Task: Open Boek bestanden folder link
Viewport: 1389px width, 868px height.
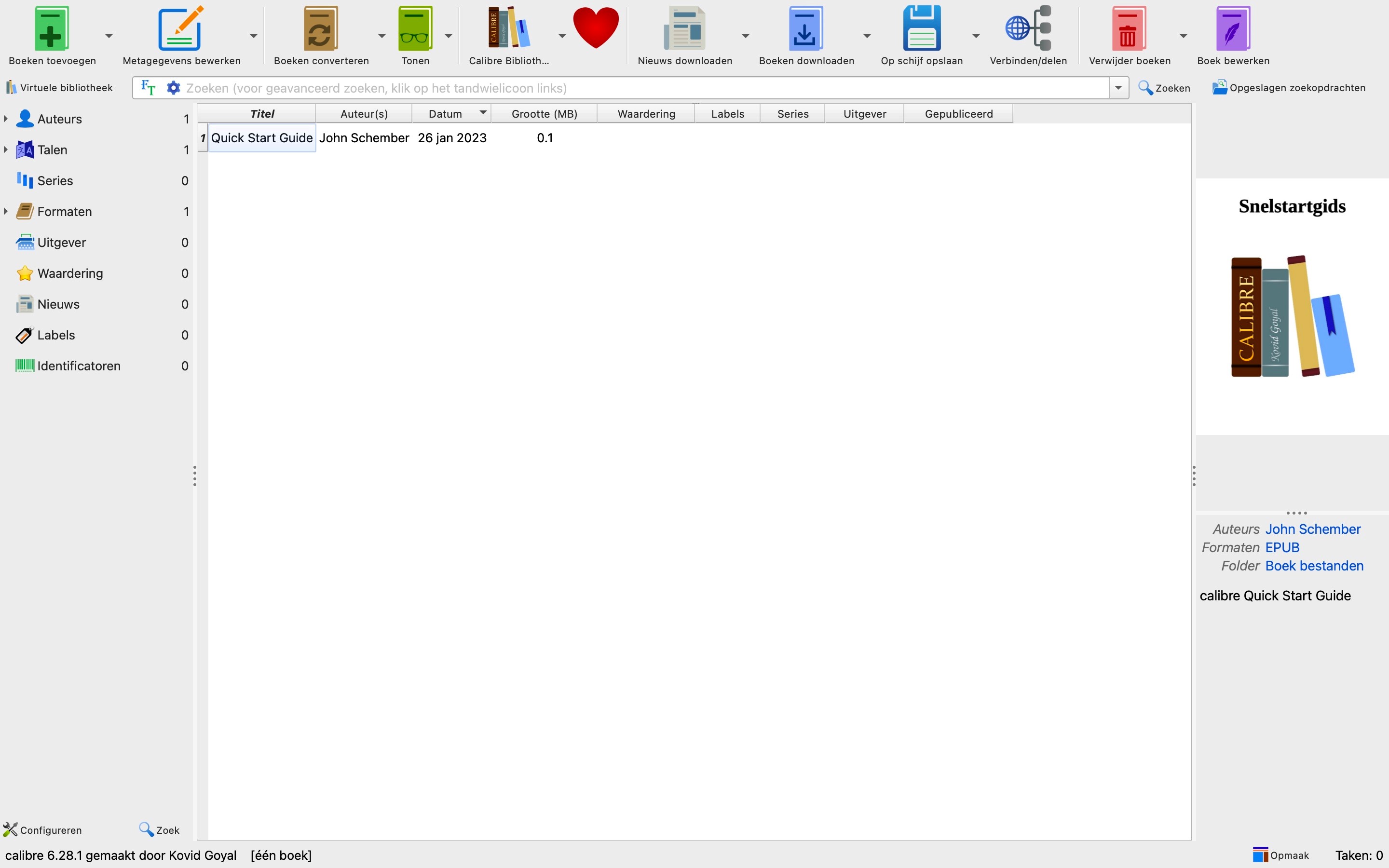Action: pyautogui.click(x=1314, y=566)
